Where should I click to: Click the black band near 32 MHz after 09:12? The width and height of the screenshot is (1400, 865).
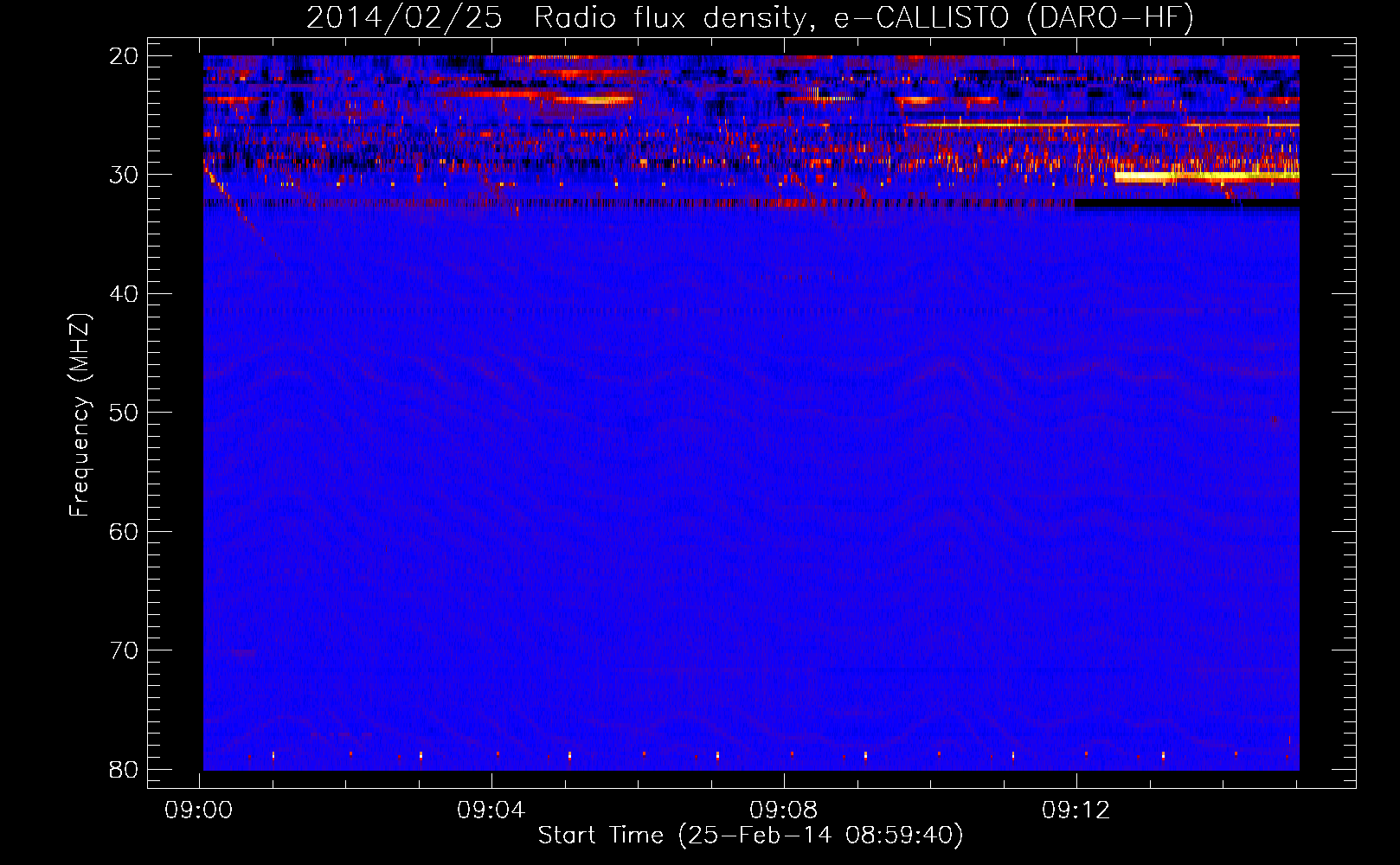(1186, 204)
